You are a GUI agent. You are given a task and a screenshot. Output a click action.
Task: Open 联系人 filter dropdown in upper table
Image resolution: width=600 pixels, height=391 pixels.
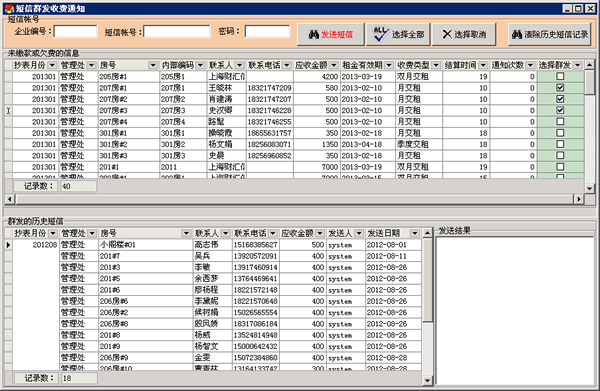click(240, 65)
